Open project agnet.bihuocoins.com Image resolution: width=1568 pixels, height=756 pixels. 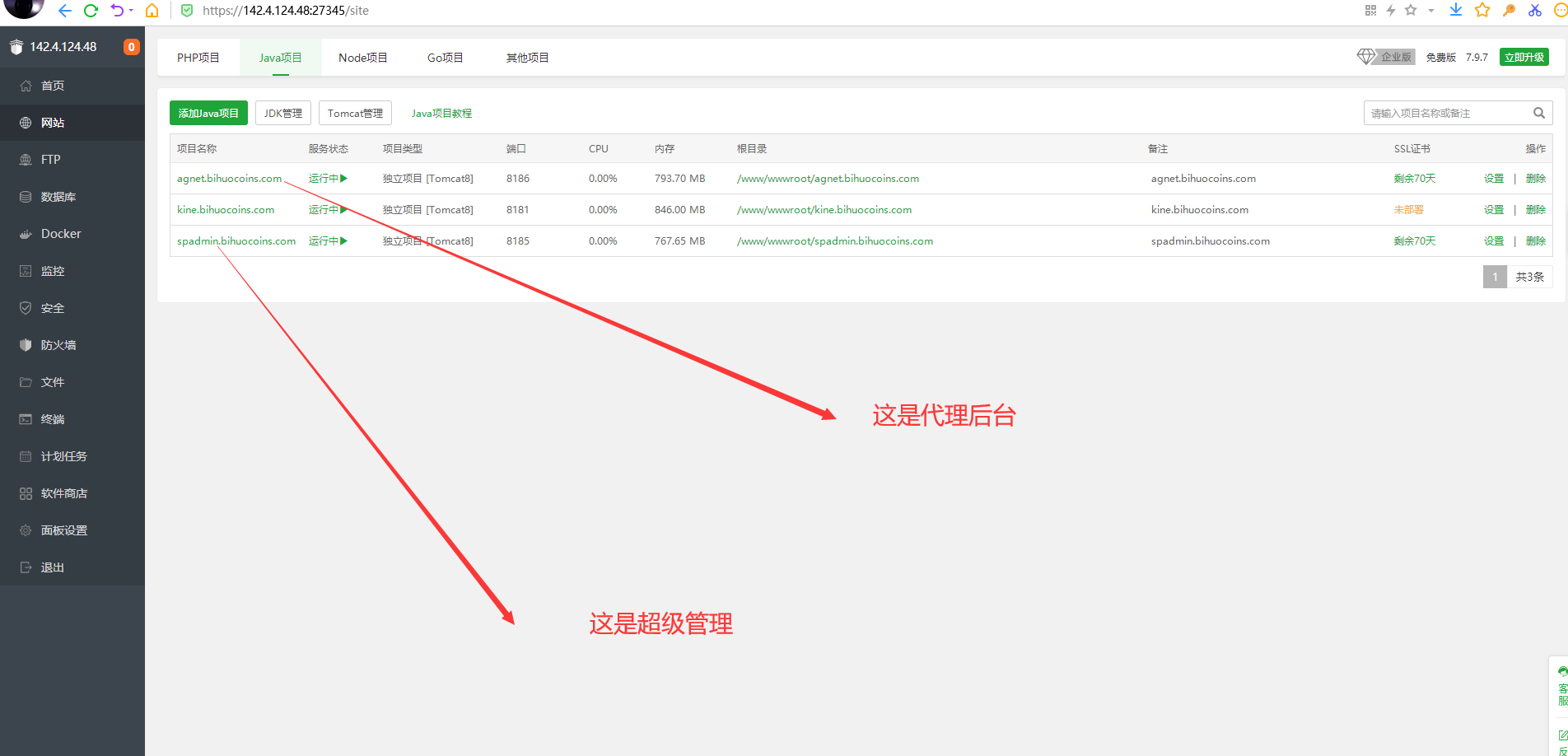click(x=229, y=178)
